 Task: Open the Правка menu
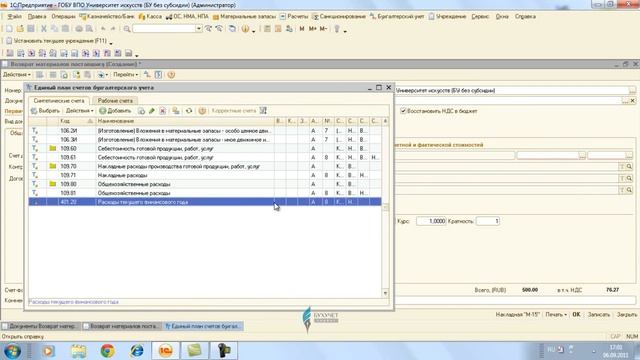pos(37,16)
